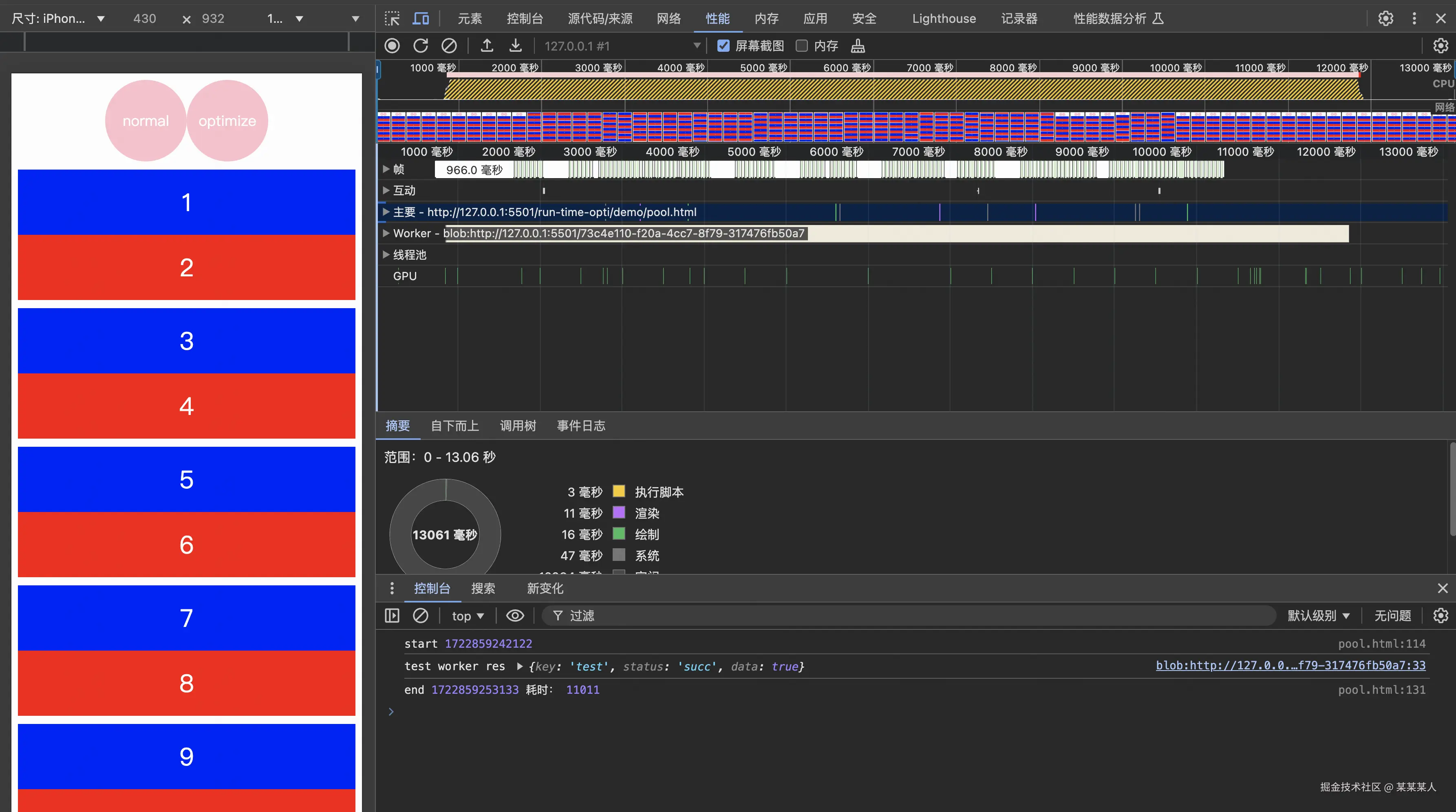The height and width of the screenshot is (812, 1456).
Task: Expand the 帧 frames track
Action: [x=386, y=170]
